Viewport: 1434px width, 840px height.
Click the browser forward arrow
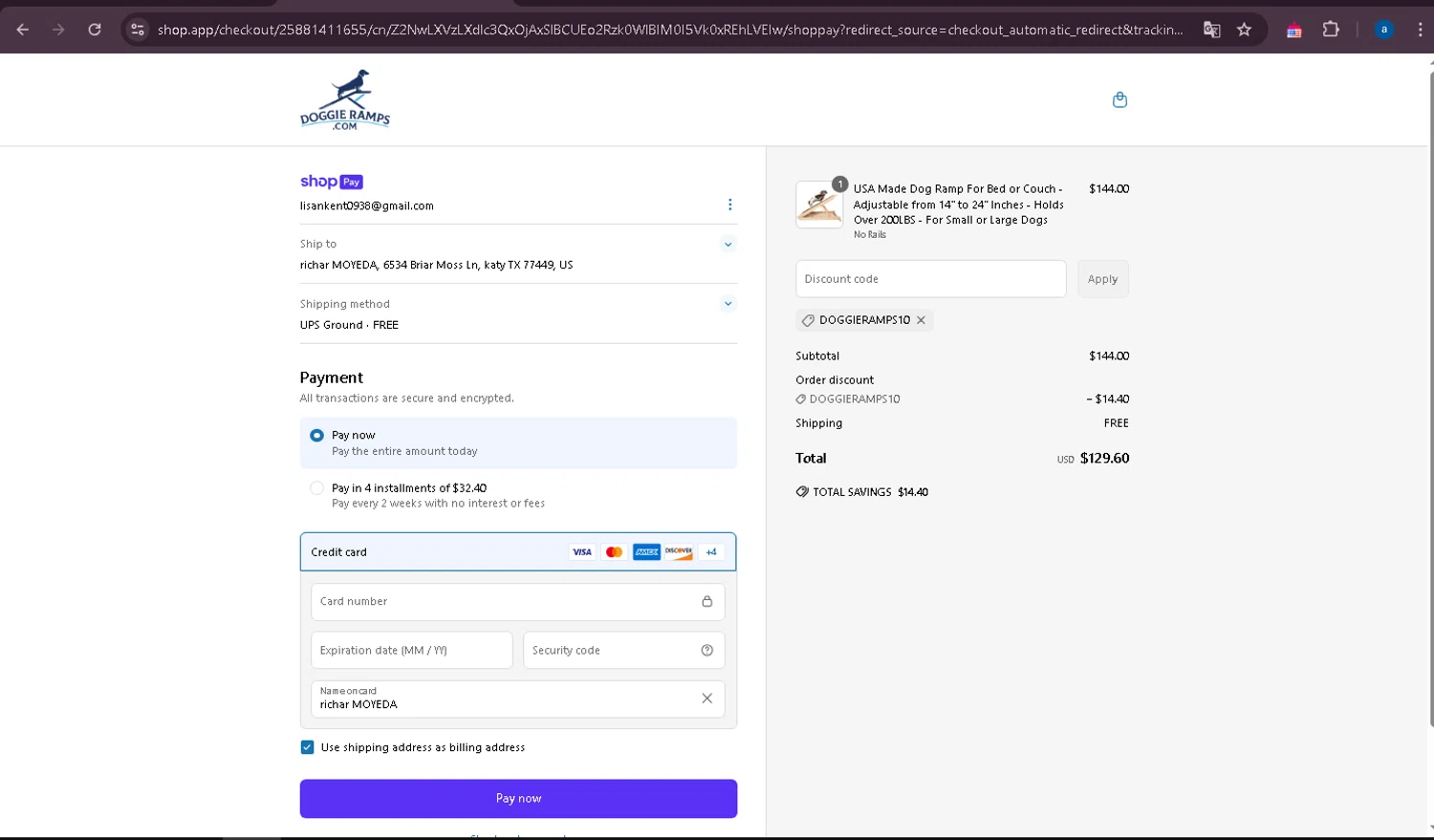[58, 30]
